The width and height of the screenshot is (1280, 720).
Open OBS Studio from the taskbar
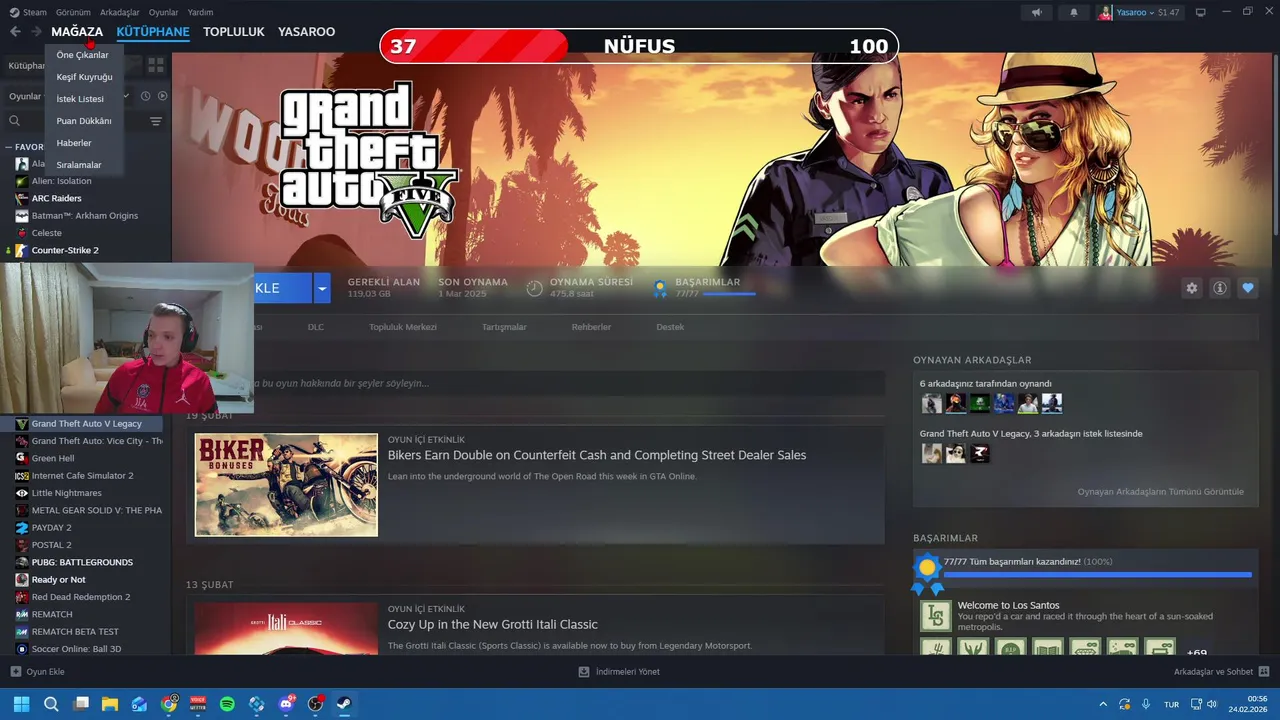tap(315, 704)
